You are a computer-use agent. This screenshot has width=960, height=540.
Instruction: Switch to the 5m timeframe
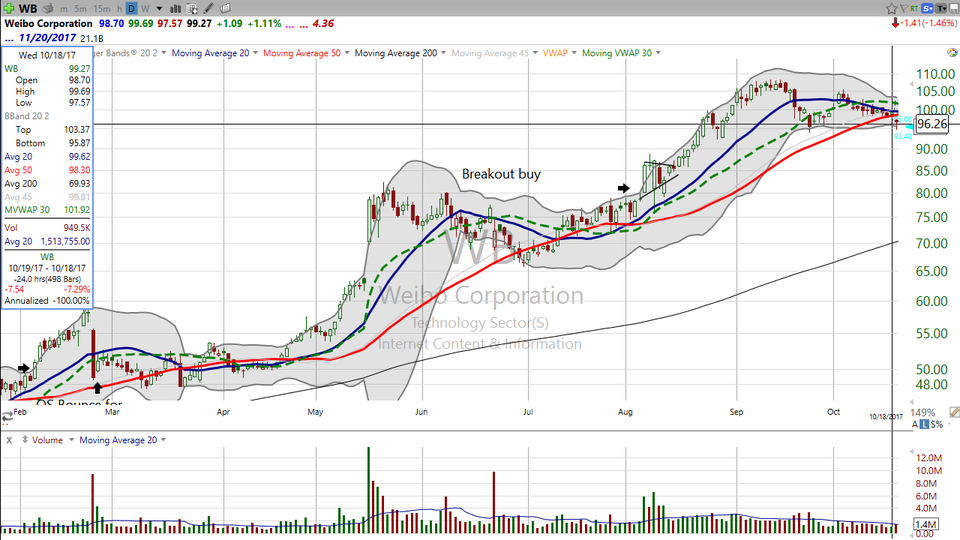81,9
